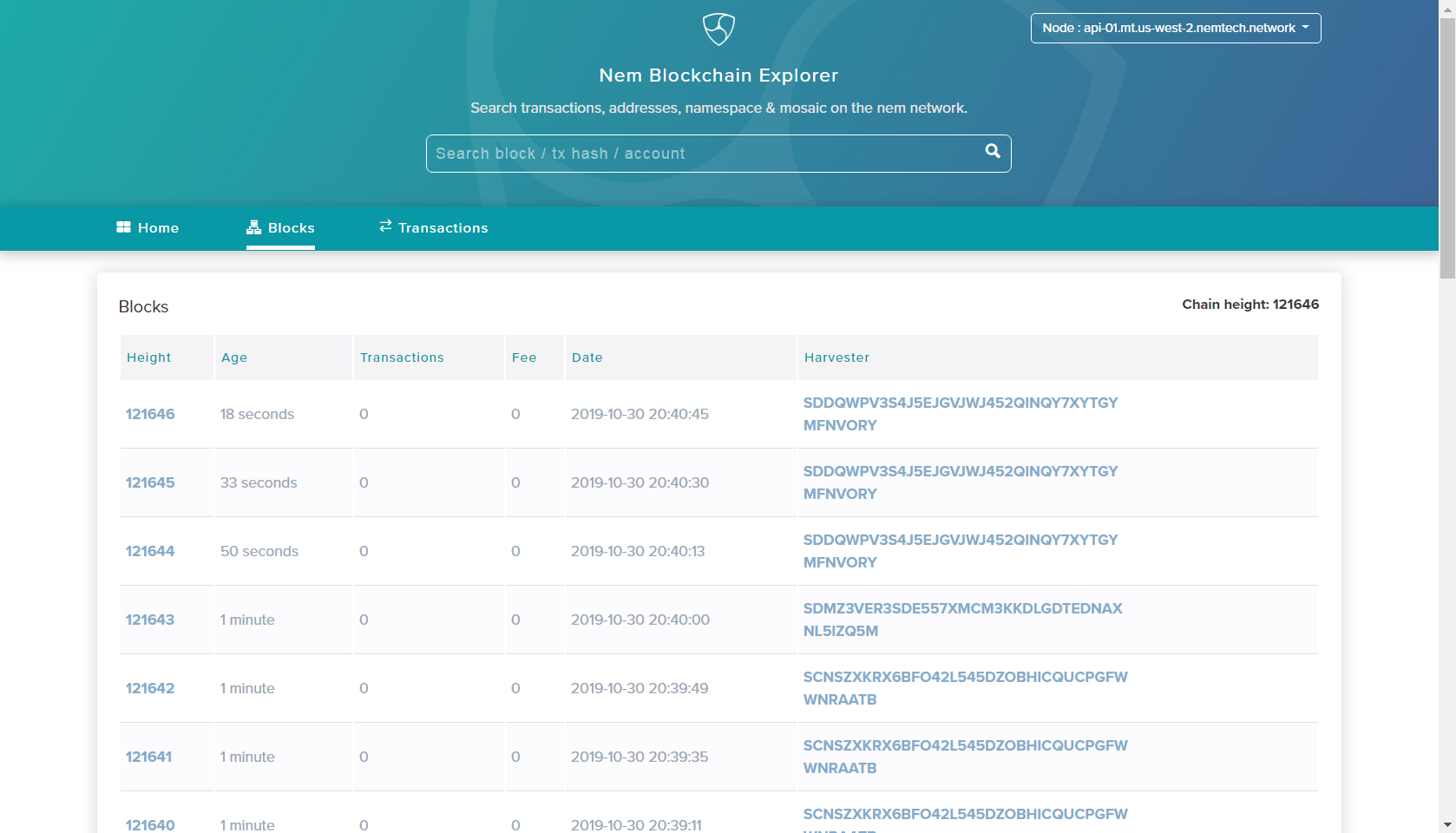Click date 2019-10-30 20:39:49
Viewport: 1456px width, 833px height.
(x=639, y=688)
